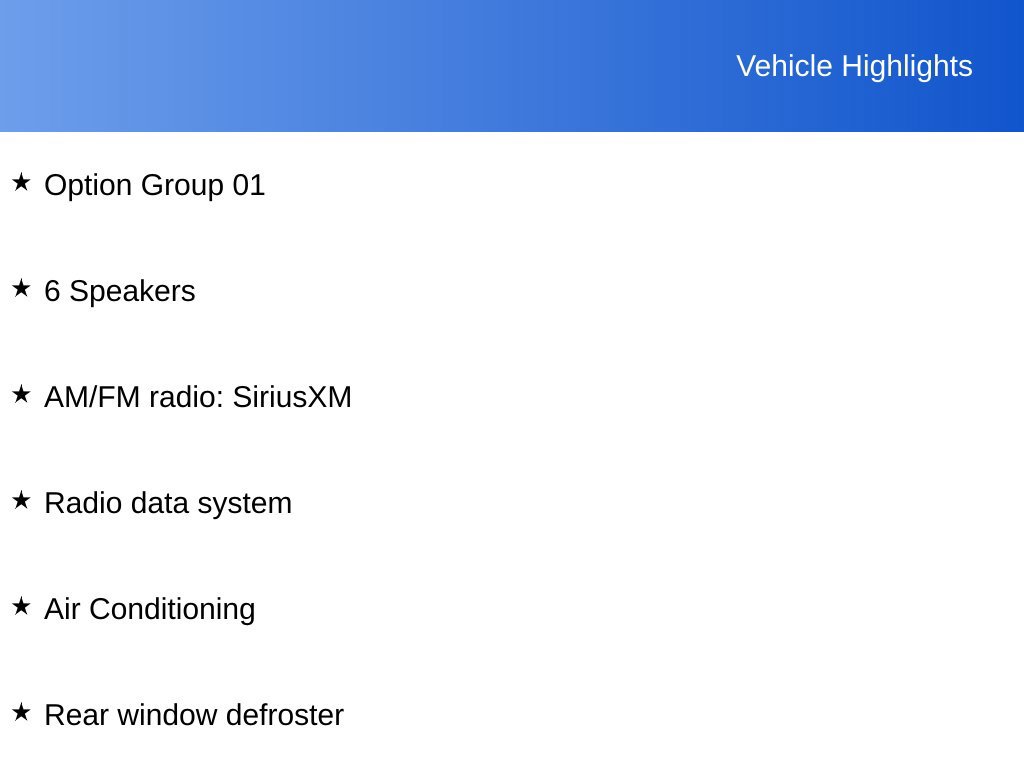The image size is (1024, 768).
Task: Select the star icon before AM/FM radio
Action: click(x=21, y=394)
